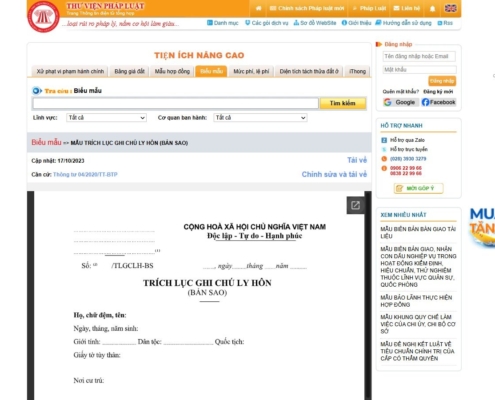This screenshot has width=495, height=400.
Task: Open the Pháp Luật top menu item
Action: [369, 8]
